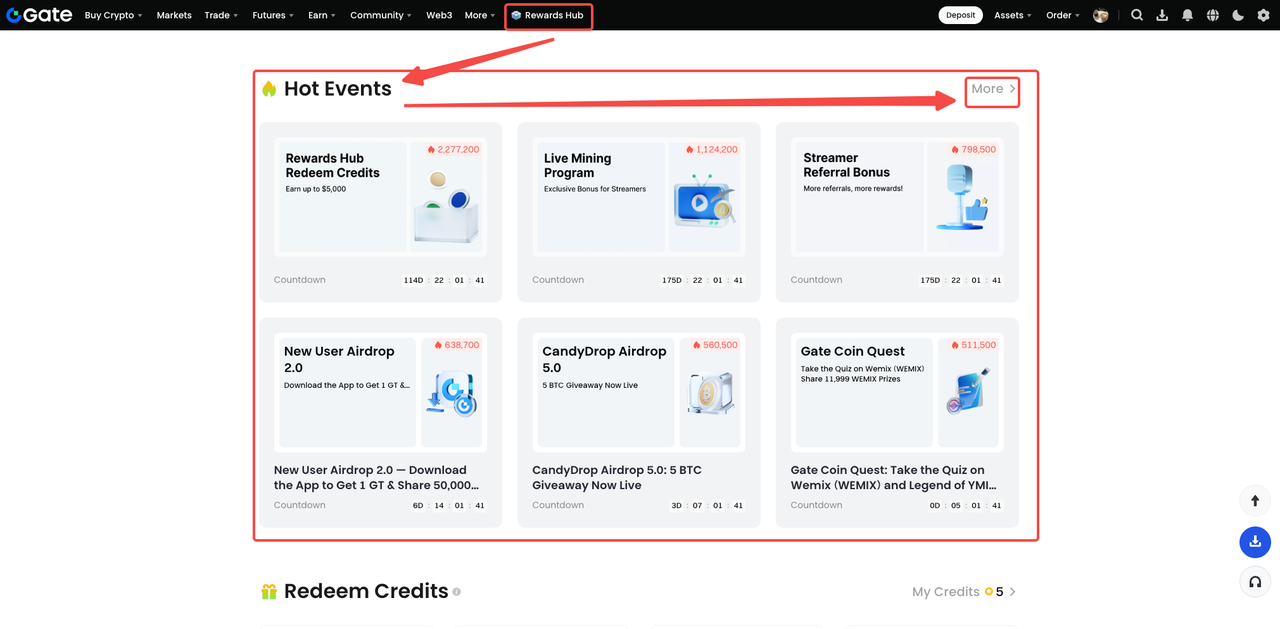The width and height of the screenshot is (1280, 629).
Task: Click the Deposit button
Action: (960, 15)
